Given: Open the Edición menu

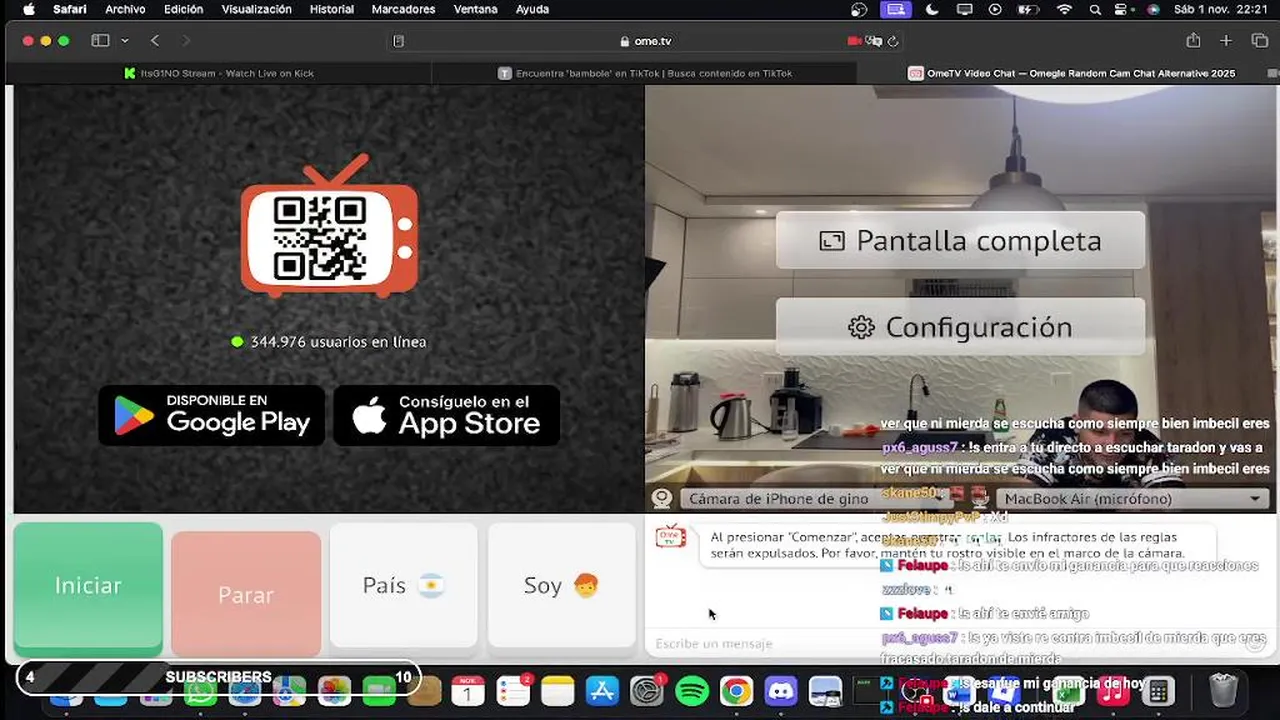Looking at the screenshot, I should tap(184, 9).
